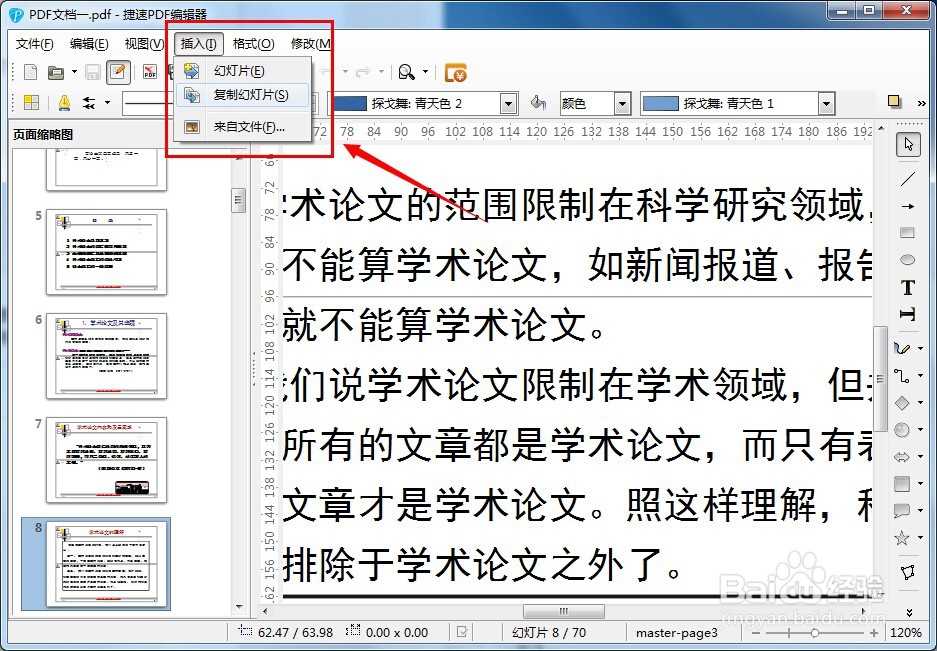Open the 探戈舞: 青天色 2 dropdown

click(507, 102)
